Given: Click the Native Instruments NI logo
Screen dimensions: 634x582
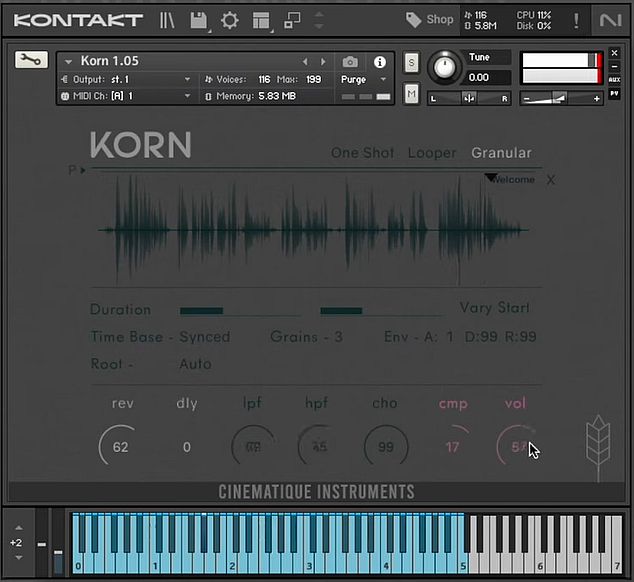Looking at the screenshot, I should (x=610, y=20).
